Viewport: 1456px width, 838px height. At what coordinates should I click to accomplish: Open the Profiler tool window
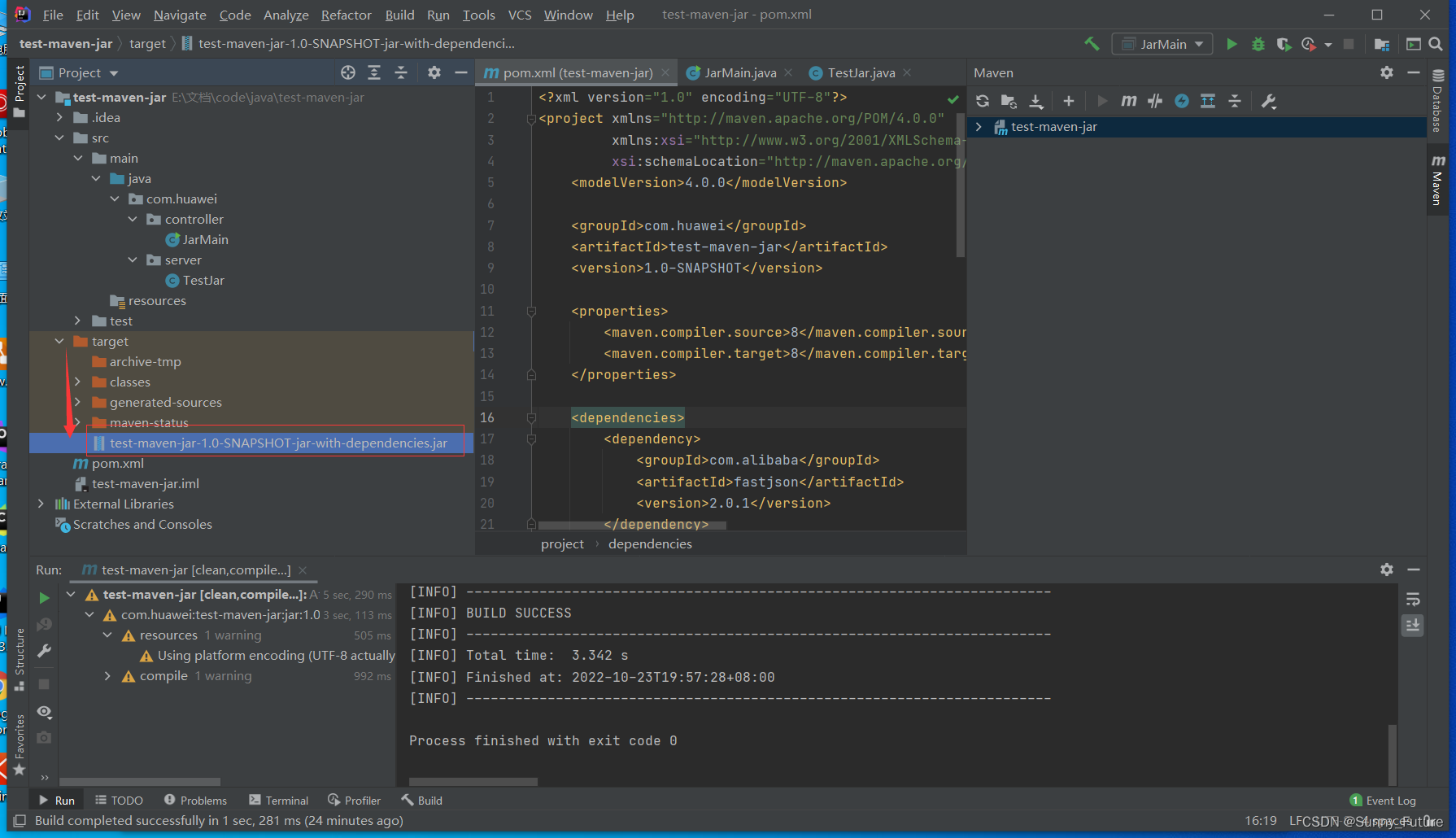click(x=354, y=801)
